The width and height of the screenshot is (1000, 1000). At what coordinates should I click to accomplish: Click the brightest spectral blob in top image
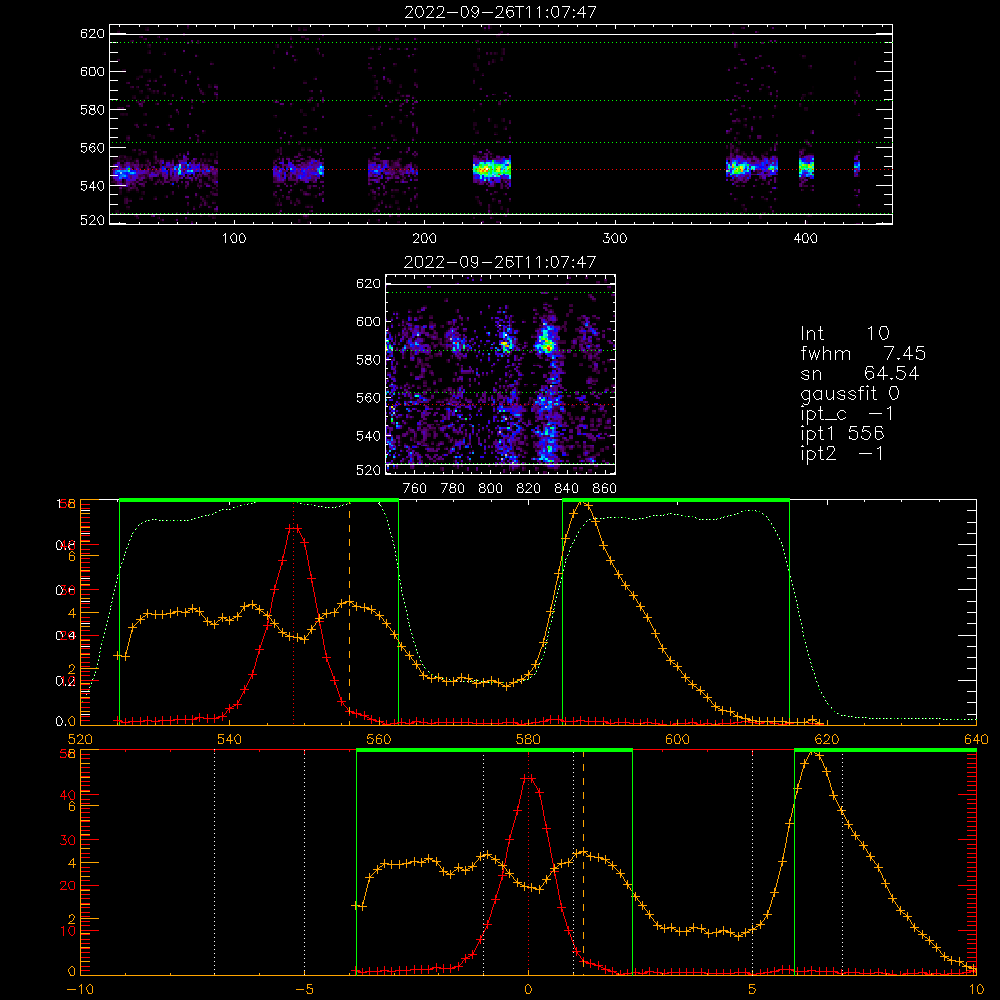coord(491,170)
